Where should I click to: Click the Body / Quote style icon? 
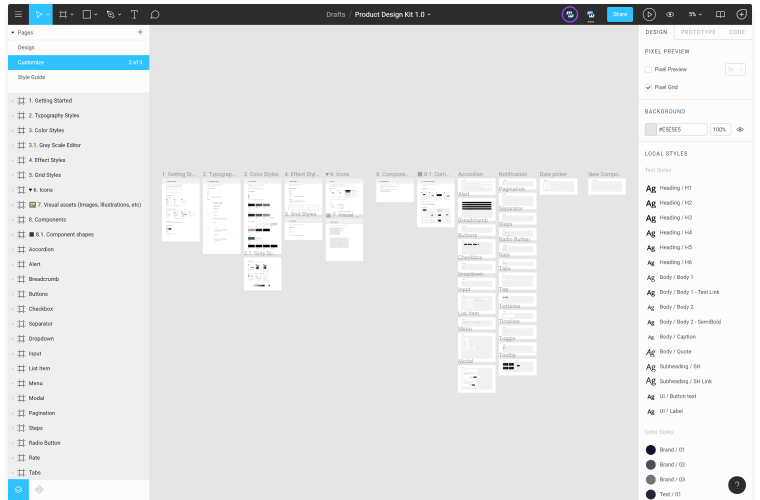click(x=650, y=352)
